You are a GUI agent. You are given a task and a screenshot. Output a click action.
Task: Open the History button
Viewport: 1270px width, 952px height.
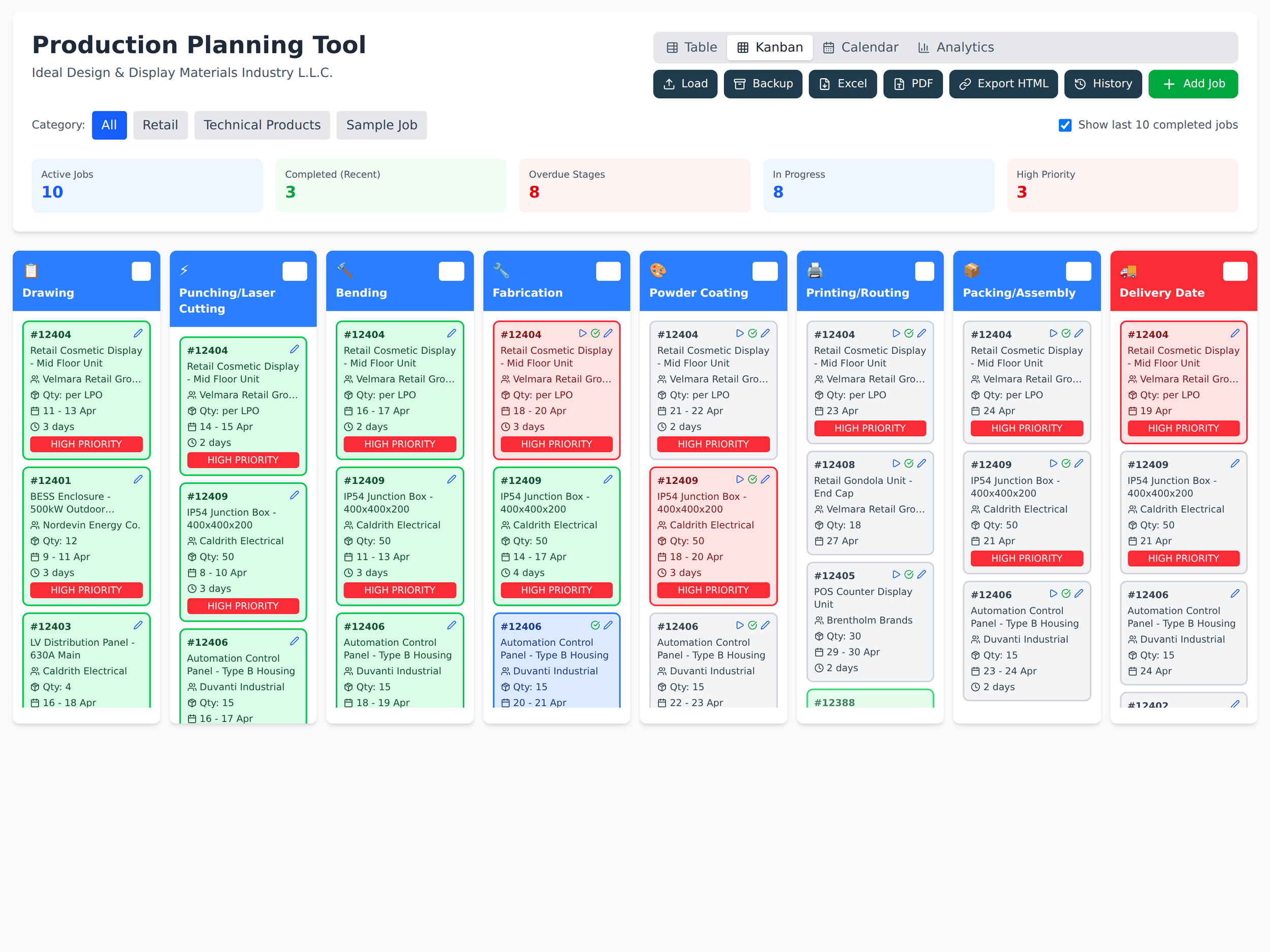point(1102,84)
